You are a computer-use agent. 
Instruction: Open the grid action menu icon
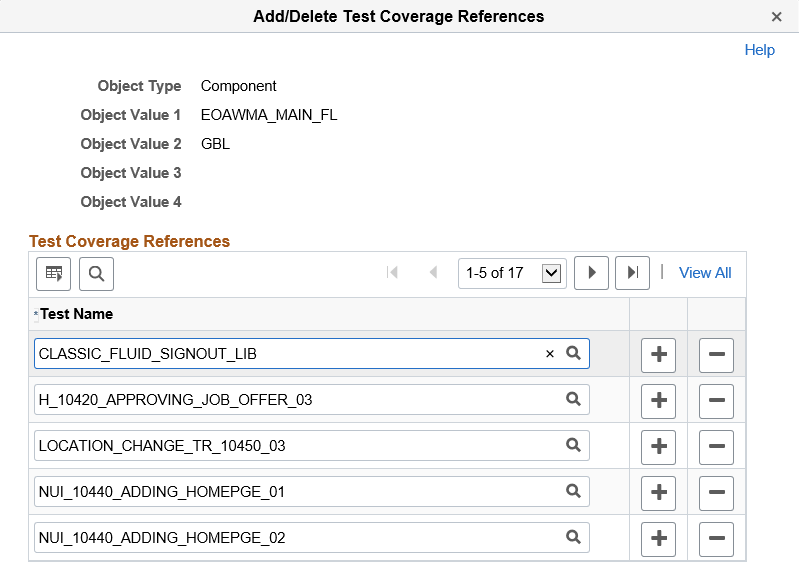point(54,273)
